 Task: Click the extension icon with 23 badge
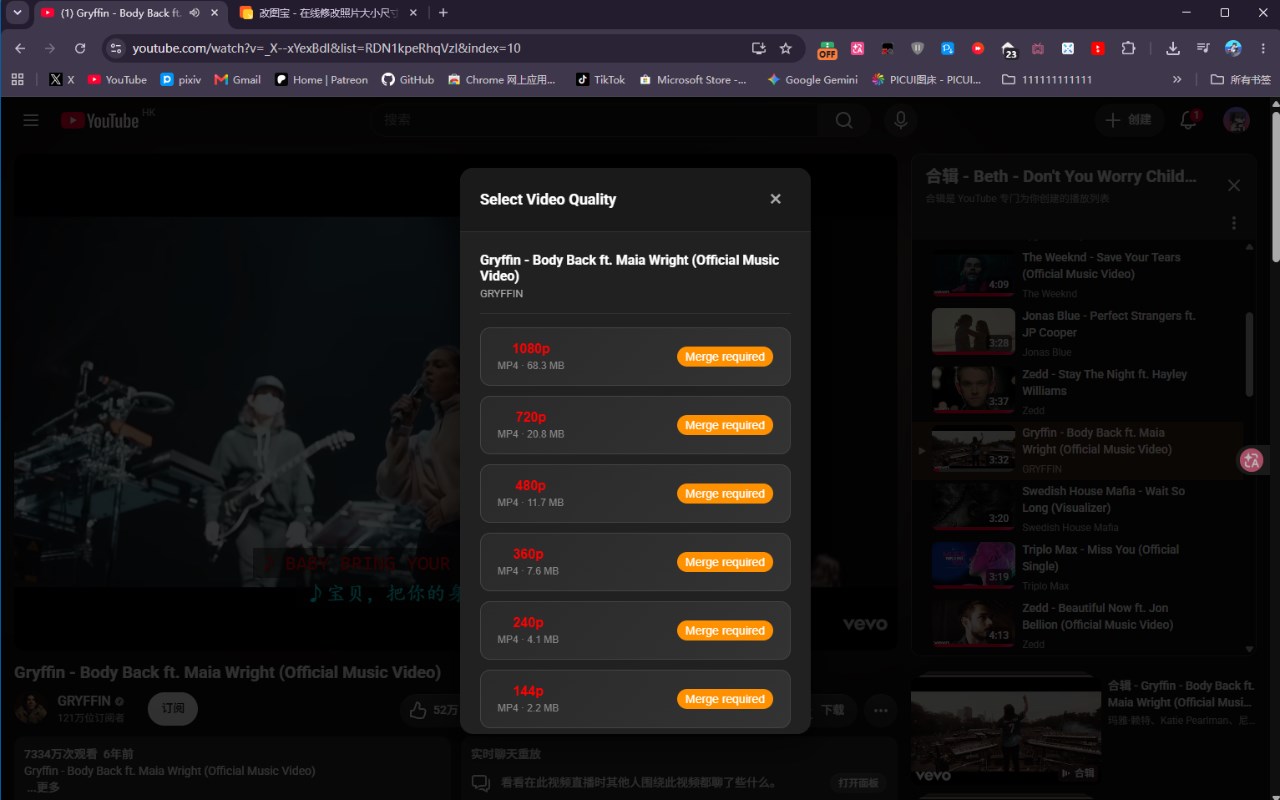1008,49
